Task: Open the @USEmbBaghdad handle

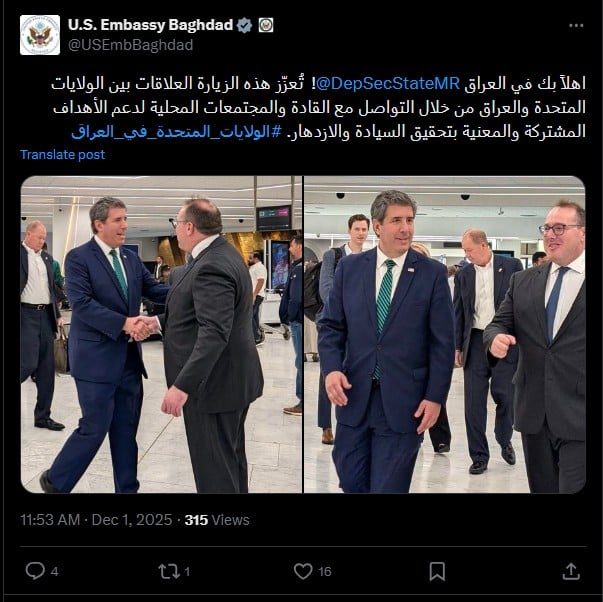Action: coord(130,45)
